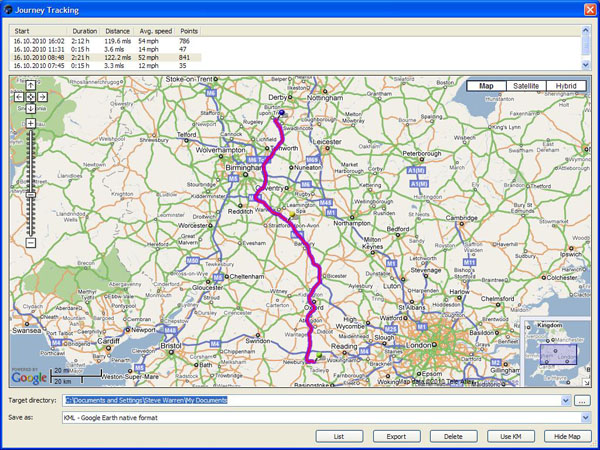600x450 pixels.
Task: Click the Export button
Action: pos(396,436)
